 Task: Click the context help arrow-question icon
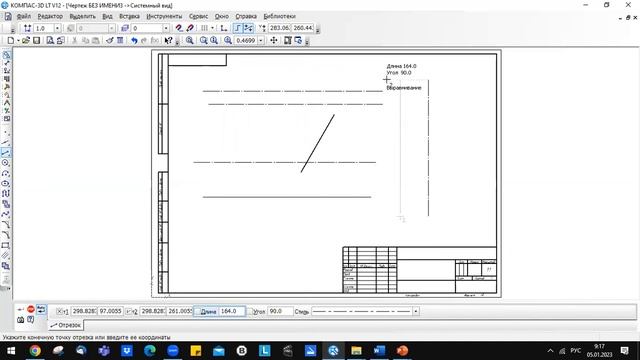168,40
